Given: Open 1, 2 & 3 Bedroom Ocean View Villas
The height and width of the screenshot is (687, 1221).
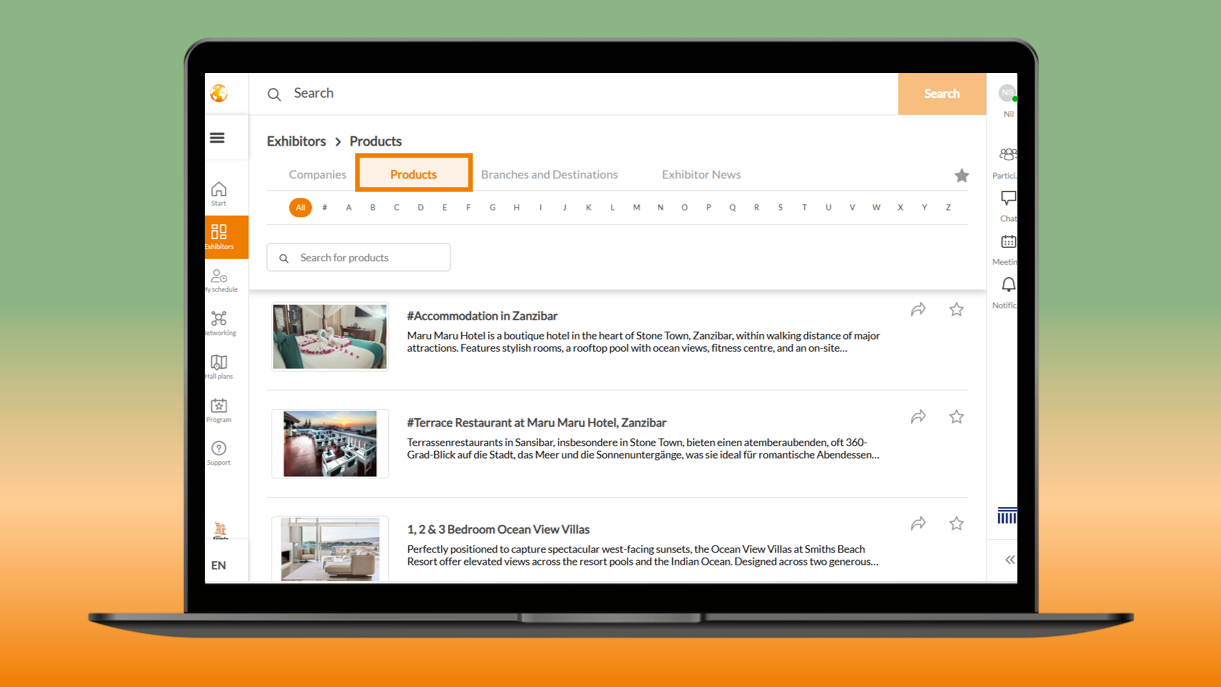Looking at the screenshot, I should [x=498, y=529].
